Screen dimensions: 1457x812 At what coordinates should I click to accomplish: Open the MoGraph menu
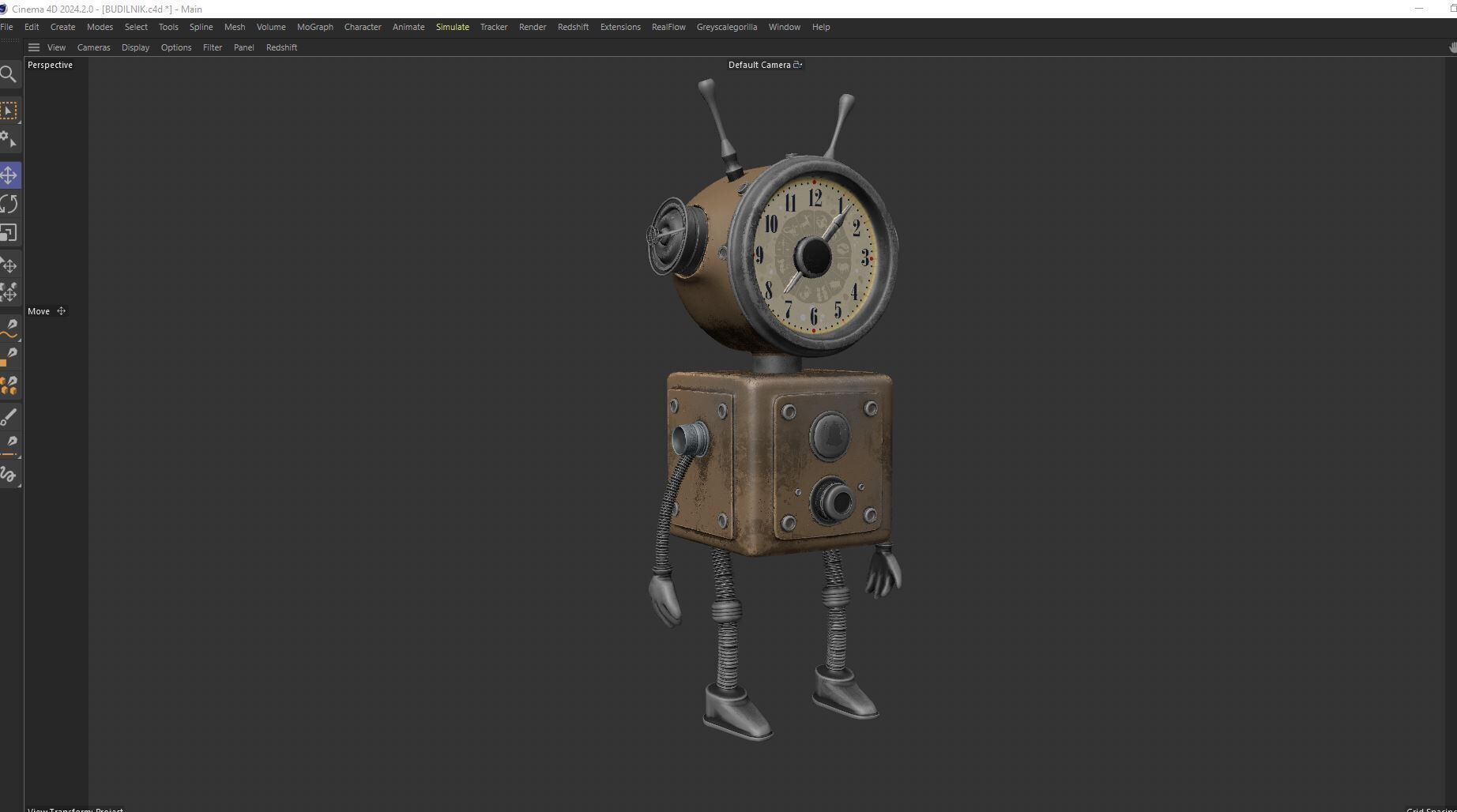[315, 27]
